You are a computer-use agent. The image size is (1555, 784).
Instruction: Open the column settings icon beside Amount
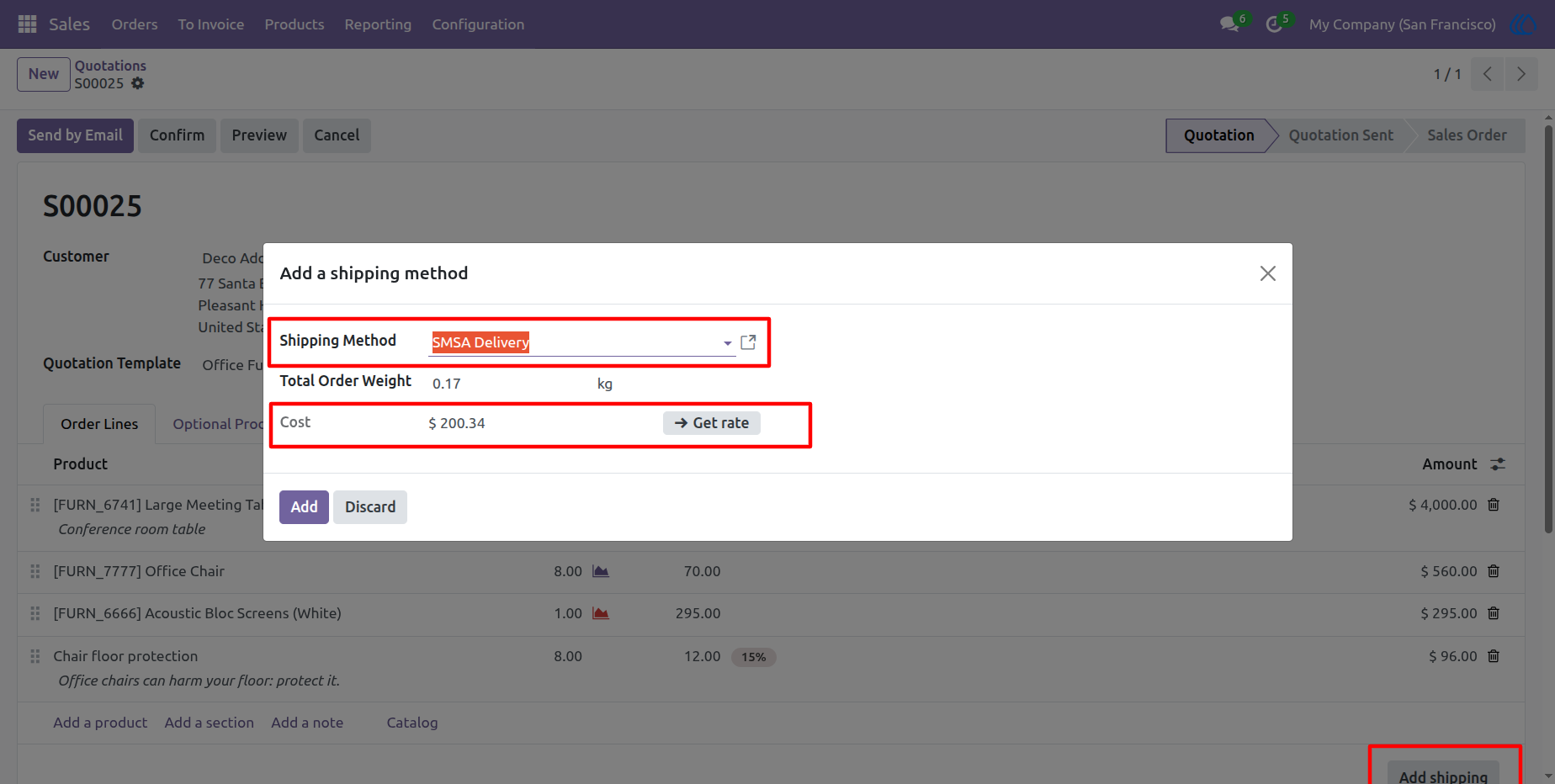tap(1498, 464)
